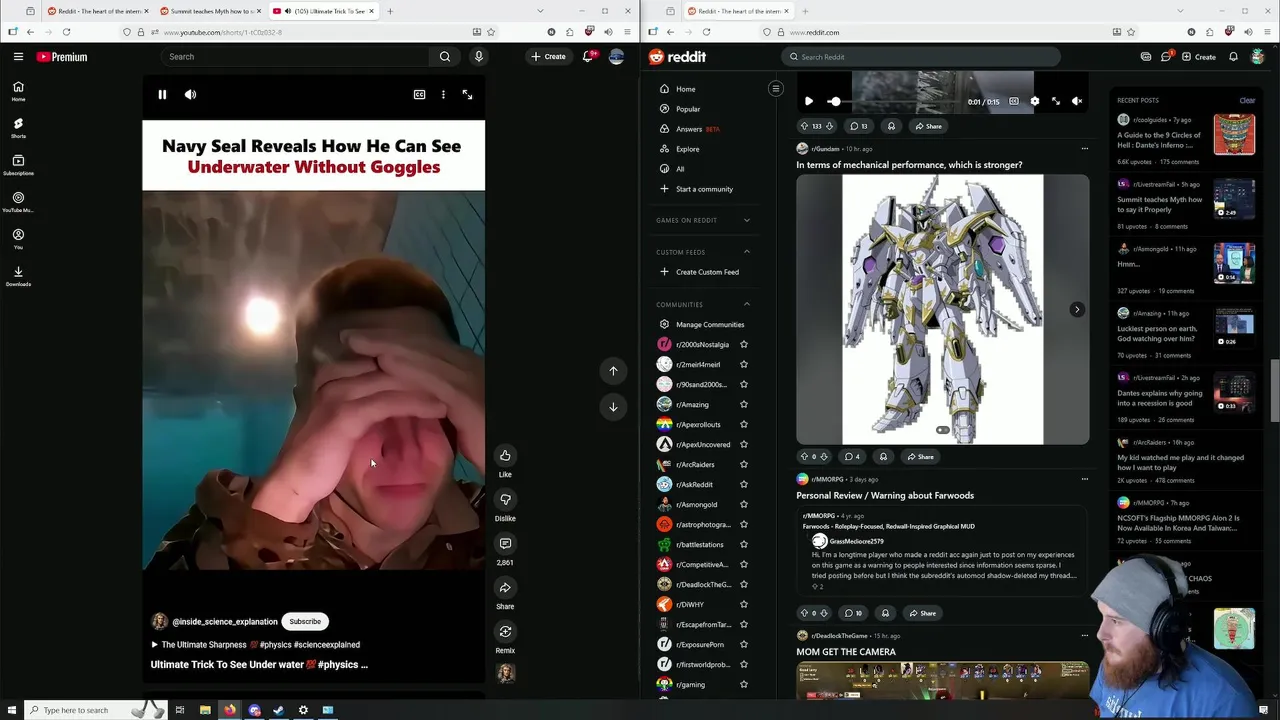Open the @inside_science_explanation channel link
1280x720 pixels.
tap(225, 622)
